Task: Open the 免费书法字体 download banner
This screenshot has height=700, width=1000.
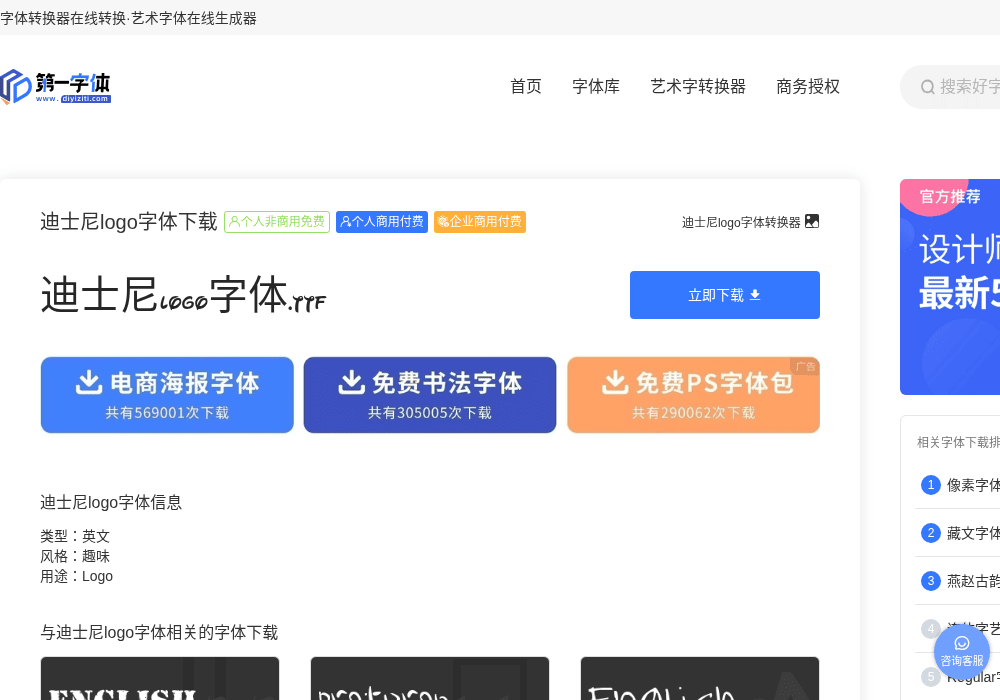Action: (x=430, y=395)
